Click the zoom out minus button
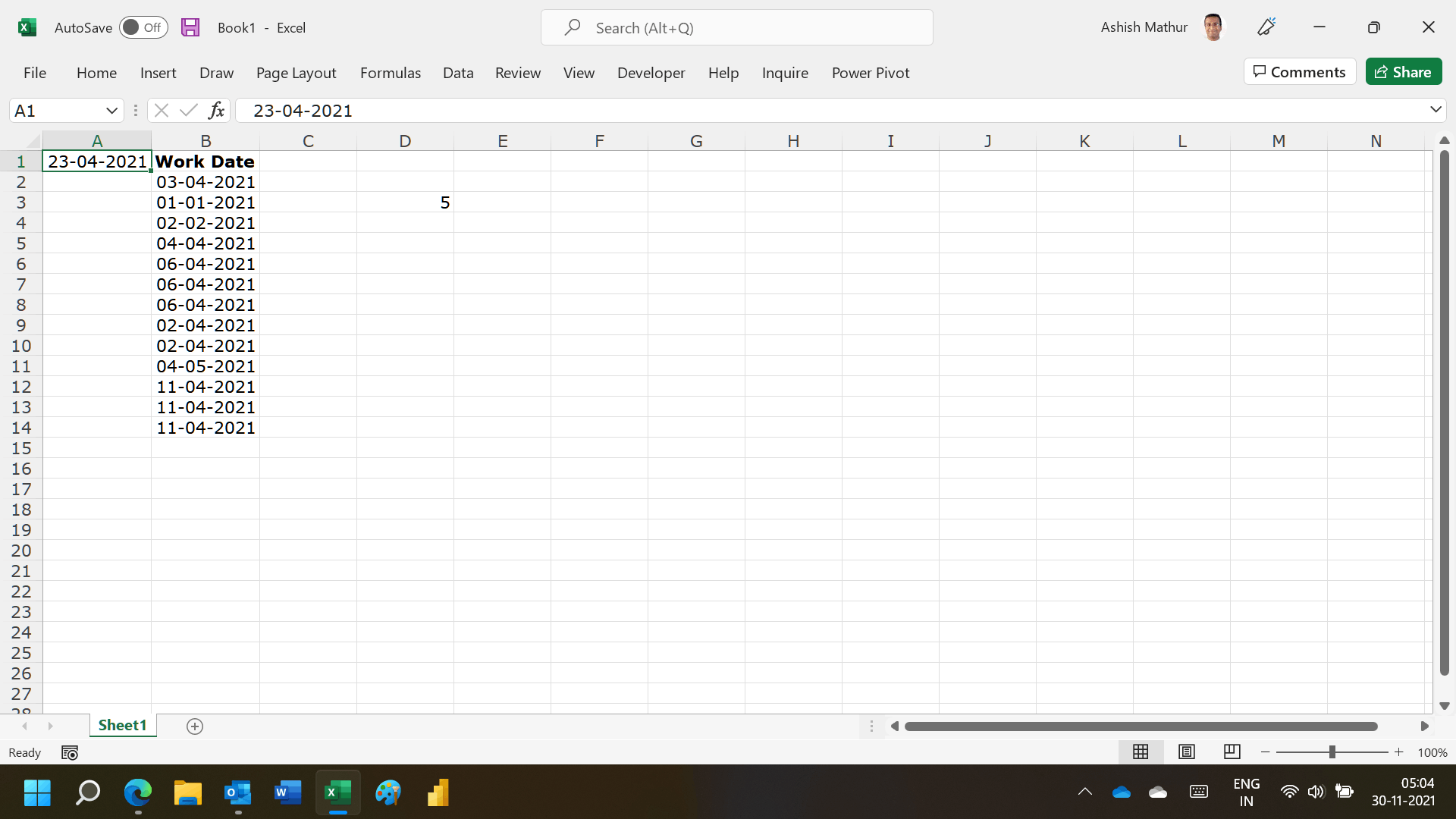The width and height of the screenshot is (1456, 819). 1265,752
